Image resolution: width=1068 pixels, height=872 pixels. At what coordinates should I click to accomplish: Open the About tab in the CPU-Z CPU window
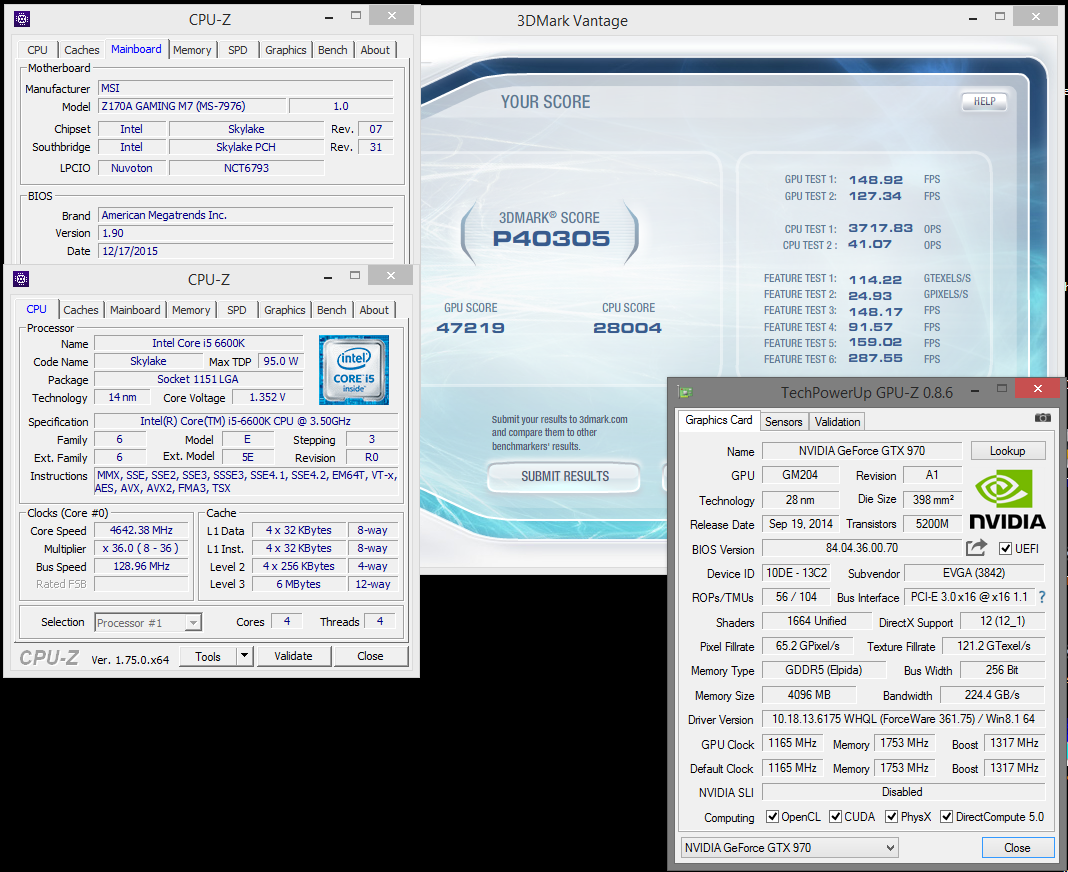[x=374, y=310]
